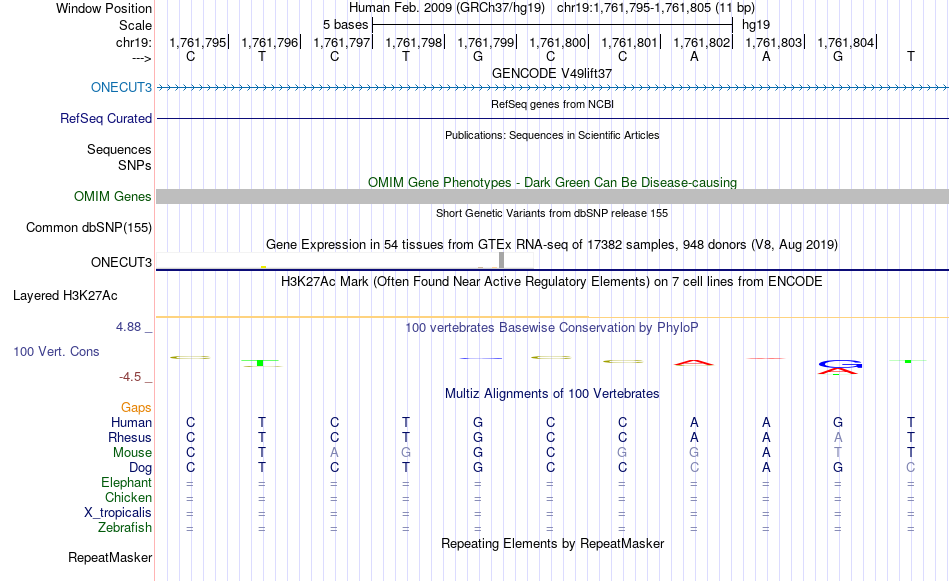The image size is (950, 581).
Task: Open the Layered H3K27Ac track label
Action: [x=65, y=296]
